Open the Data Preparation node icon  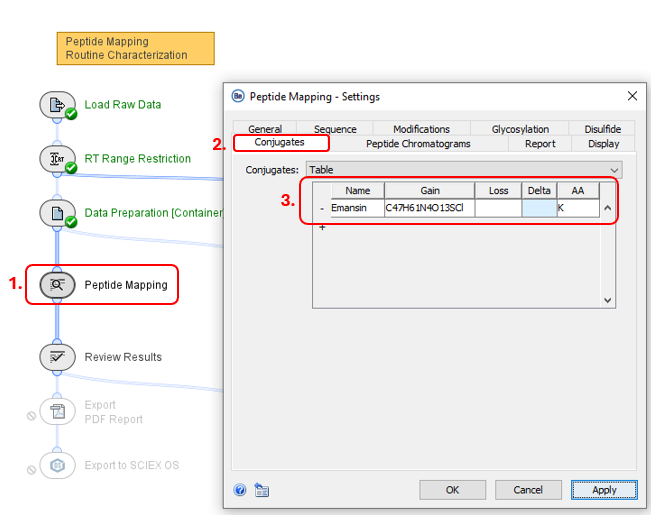click(x=57, y=213)
